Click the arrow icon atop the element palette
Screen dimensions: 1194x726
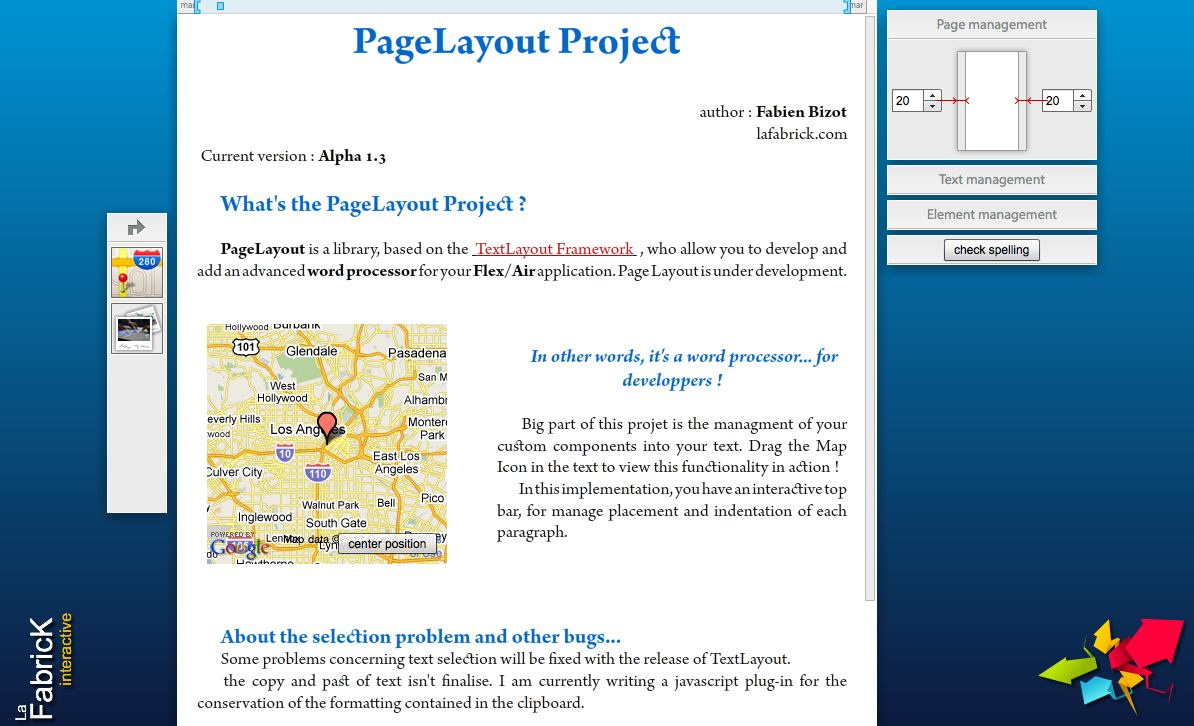[137, 228]
